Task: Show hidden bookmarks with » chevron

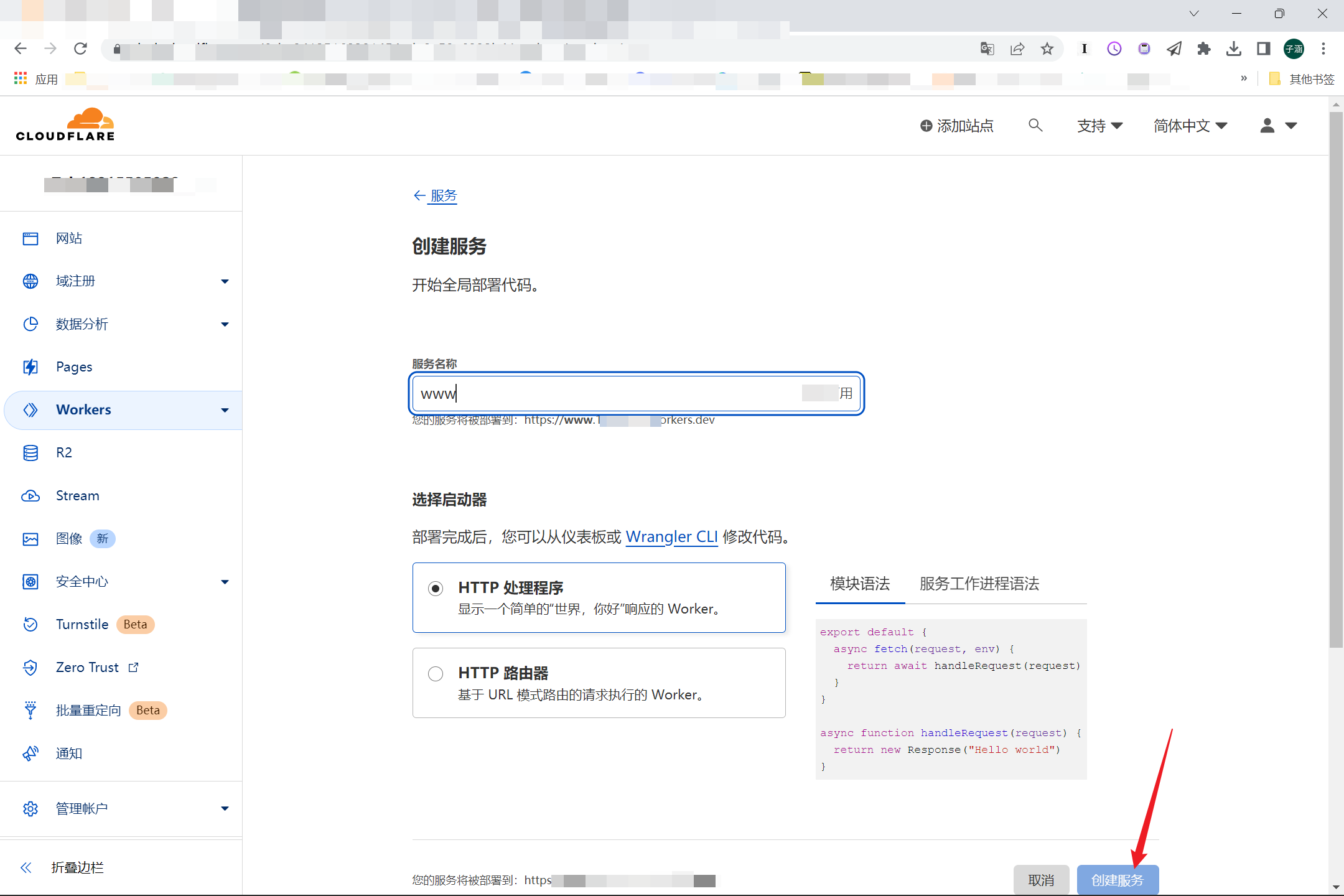Action: 1244,78
